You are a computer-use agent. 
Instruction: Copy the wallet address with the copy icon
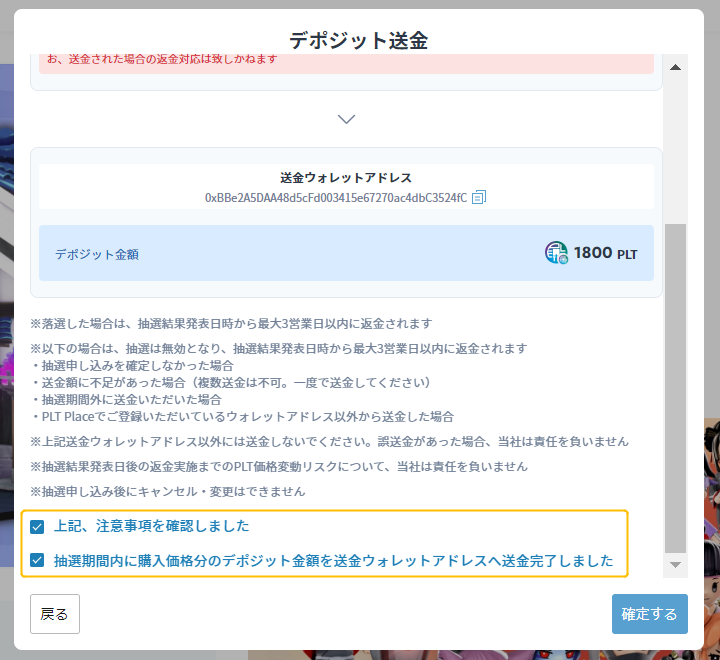(x=479, y=197)
